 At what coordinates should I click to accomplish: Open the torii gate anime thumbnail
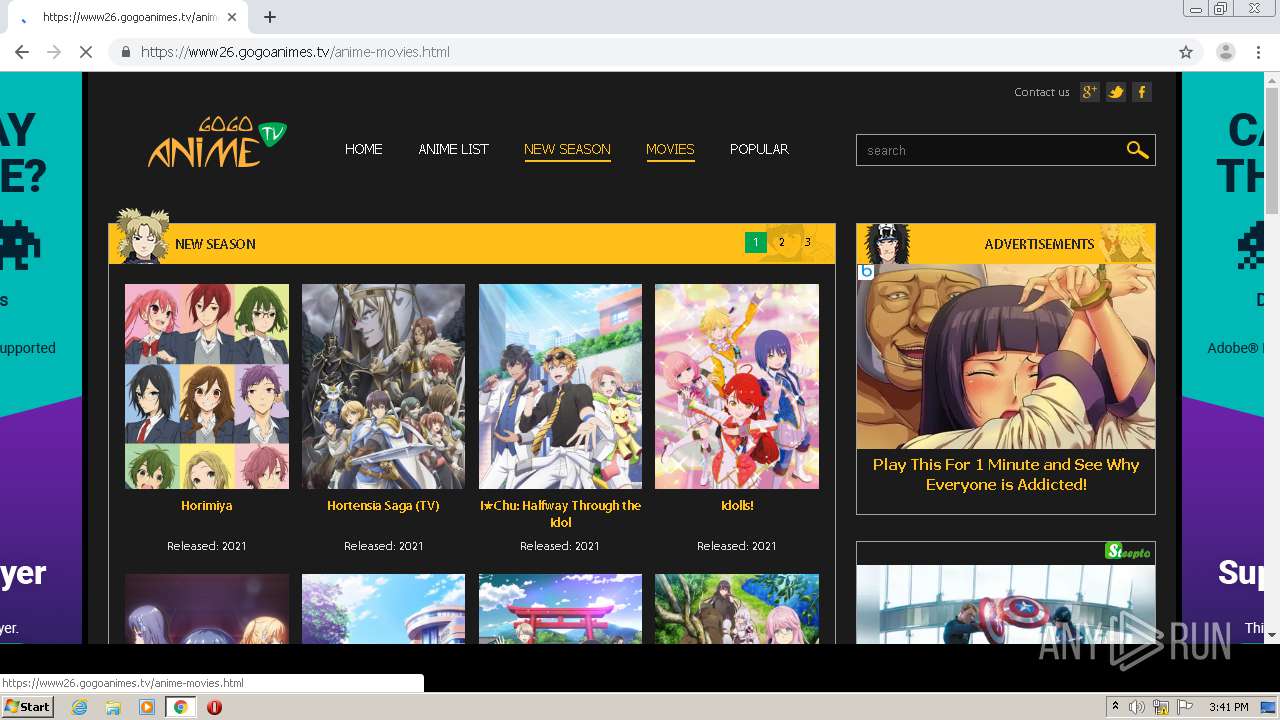(x=560, y=609)
